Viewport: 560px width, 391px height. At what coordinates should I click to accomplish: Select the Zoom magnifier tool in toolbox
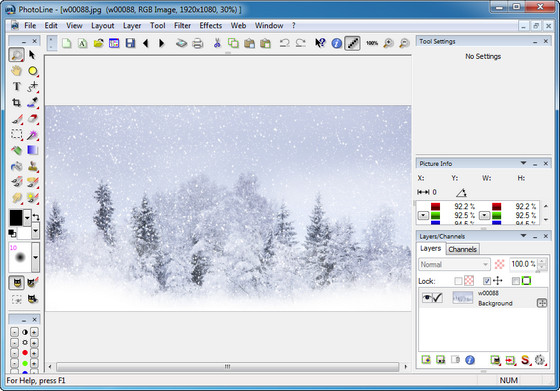tap(16, 55)
